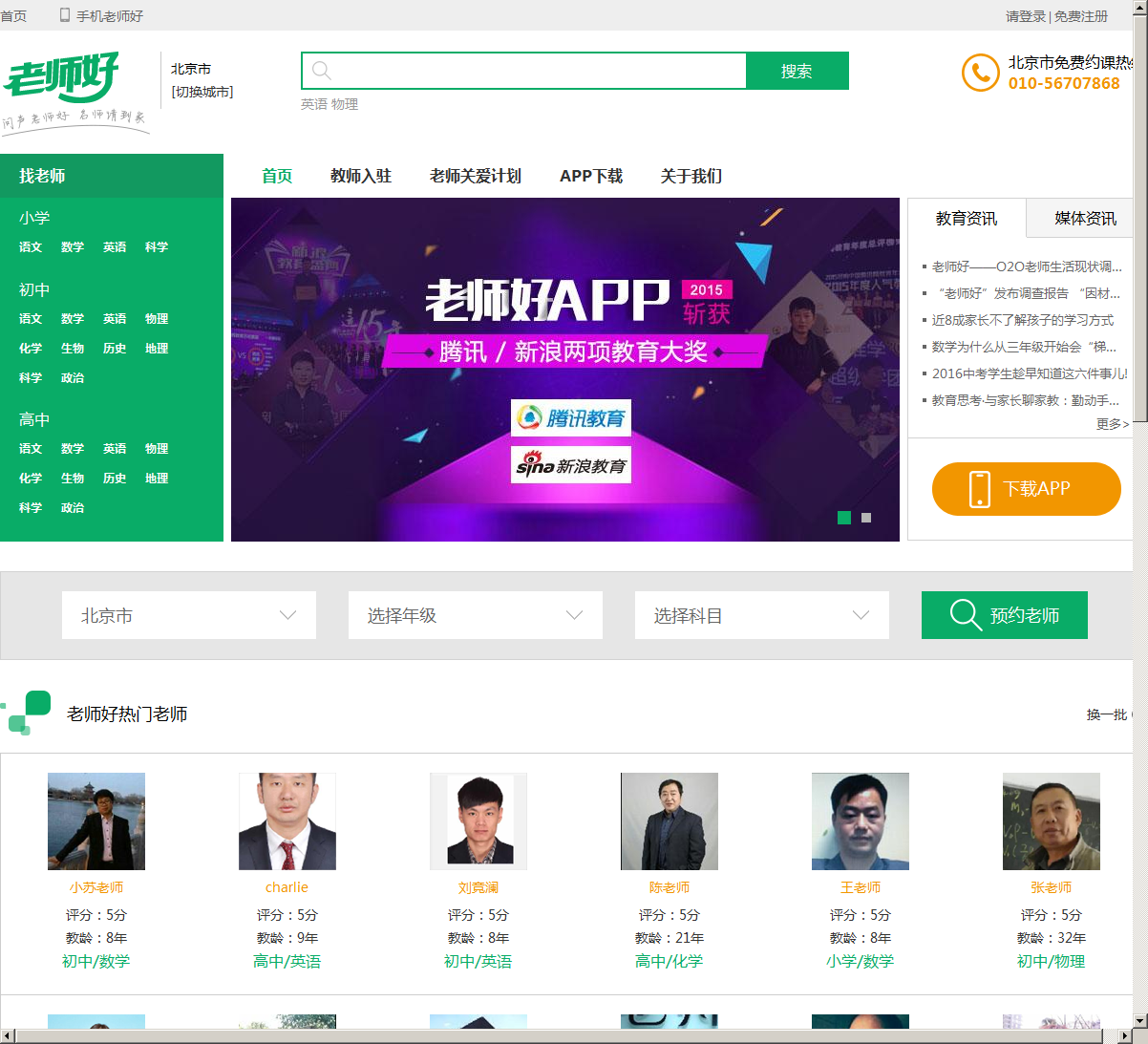
Task: Click the 高中 化学 subject link
Action: coord(31,479)
